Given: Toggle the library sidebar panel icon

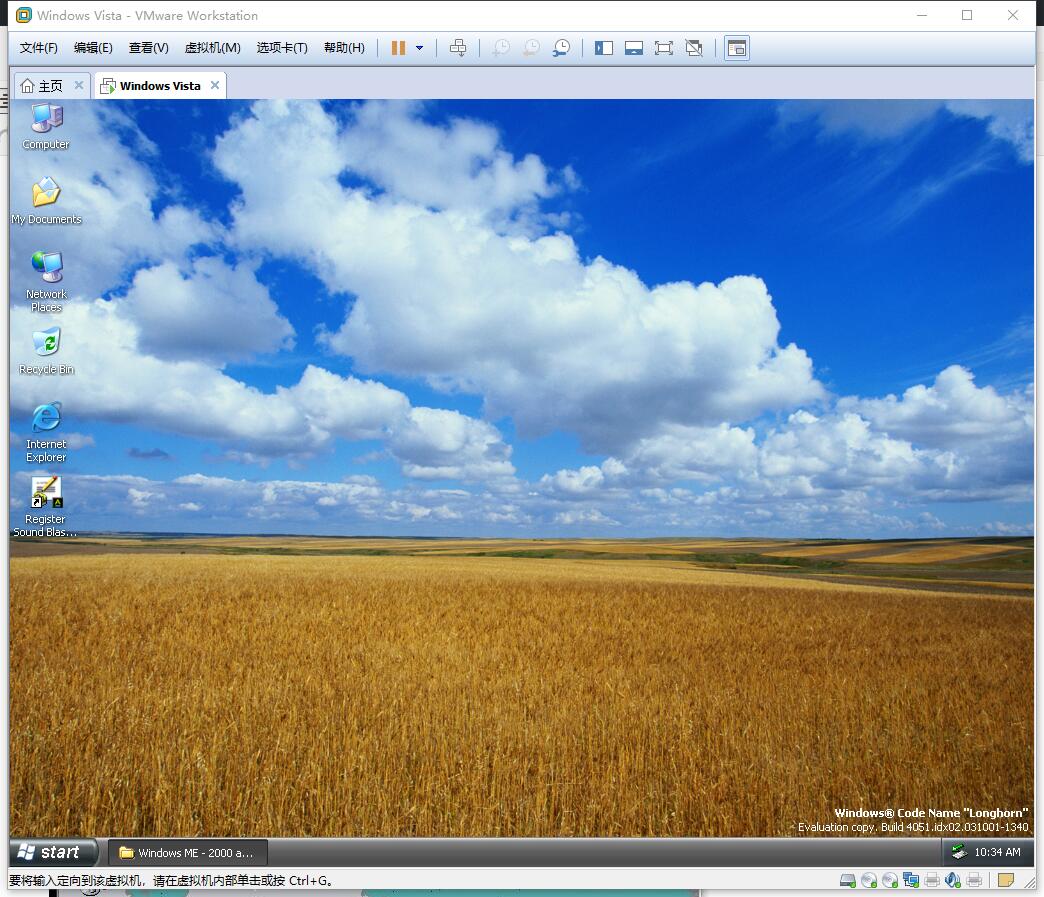Looking at the screenshot, I should (604, 48).
